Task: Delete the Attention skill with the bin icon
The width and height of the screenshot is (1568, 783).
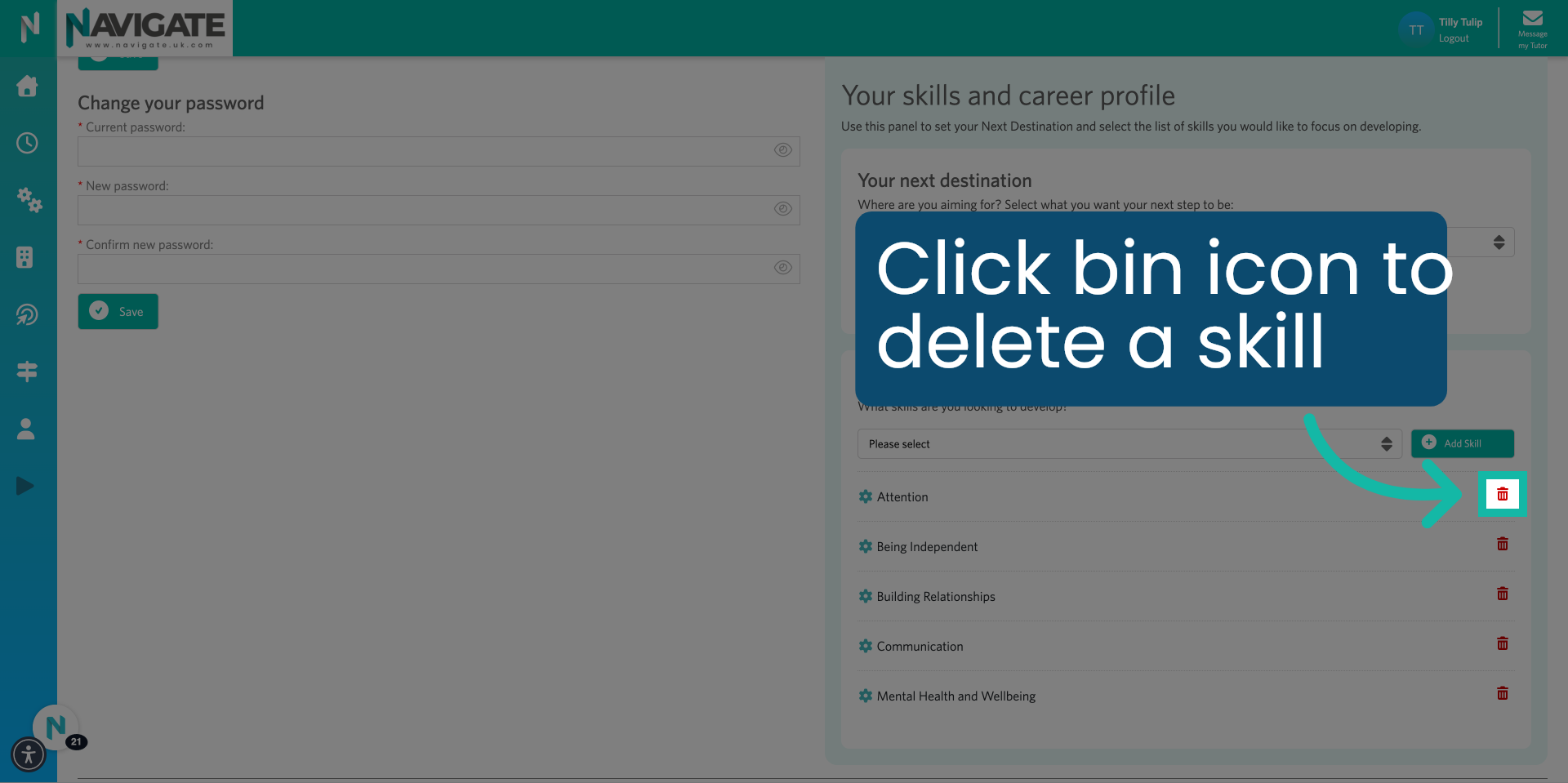Action: pos(1503,494)
